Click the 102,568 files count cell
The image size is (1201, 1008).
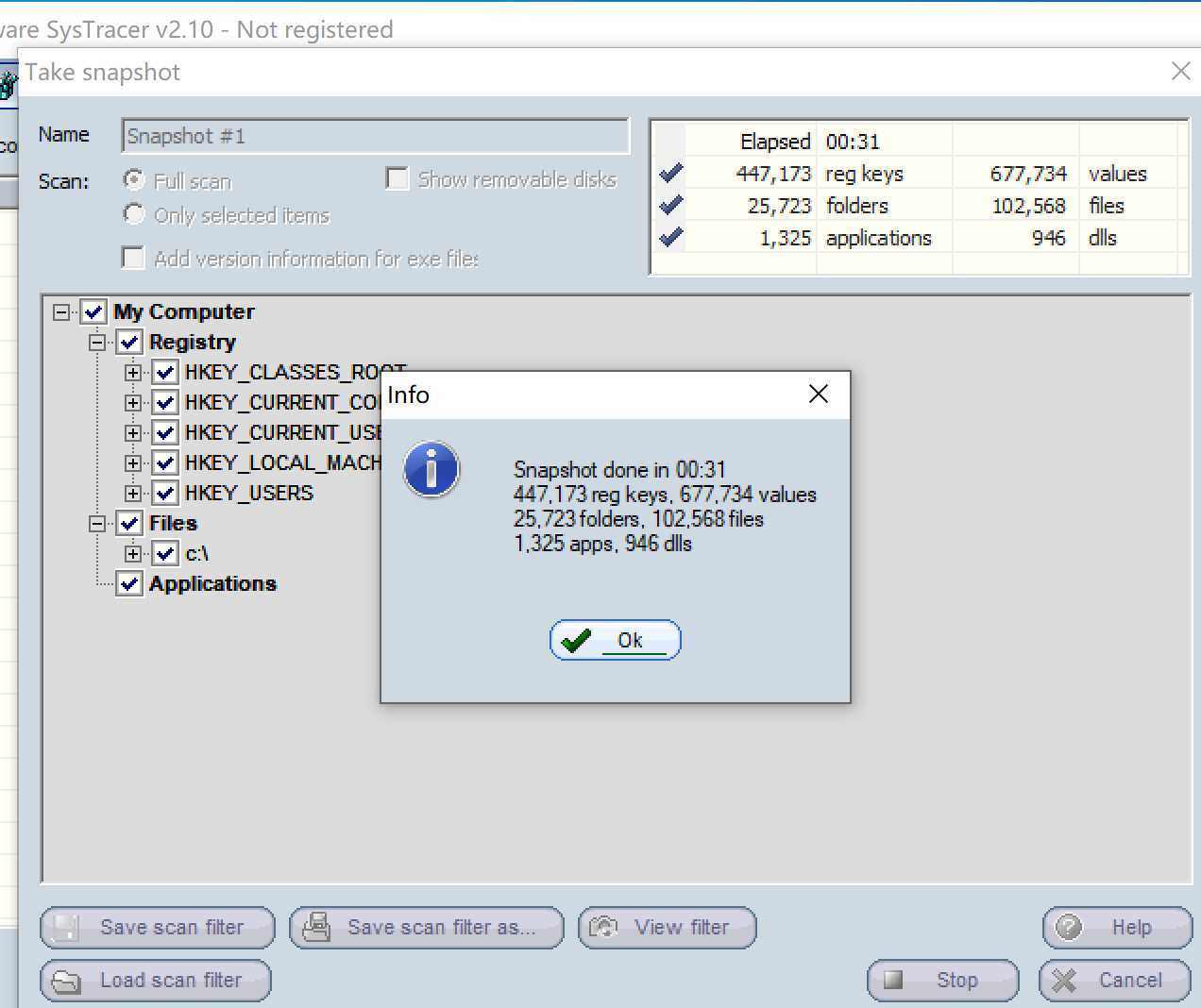click(x=1028, y=206)
